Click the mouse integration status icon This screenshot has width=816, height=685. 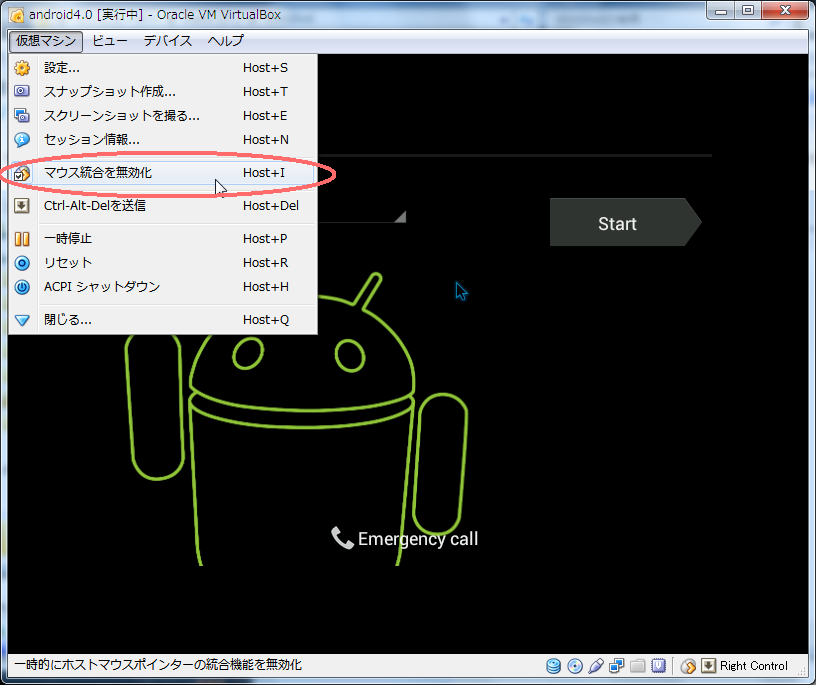pyautogui.click(x=688, y=666)
